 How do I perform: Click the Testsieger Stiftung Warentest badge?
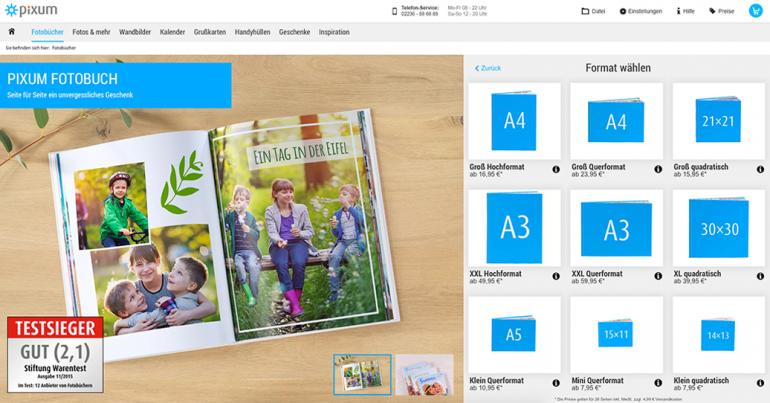tap(55, 354)
